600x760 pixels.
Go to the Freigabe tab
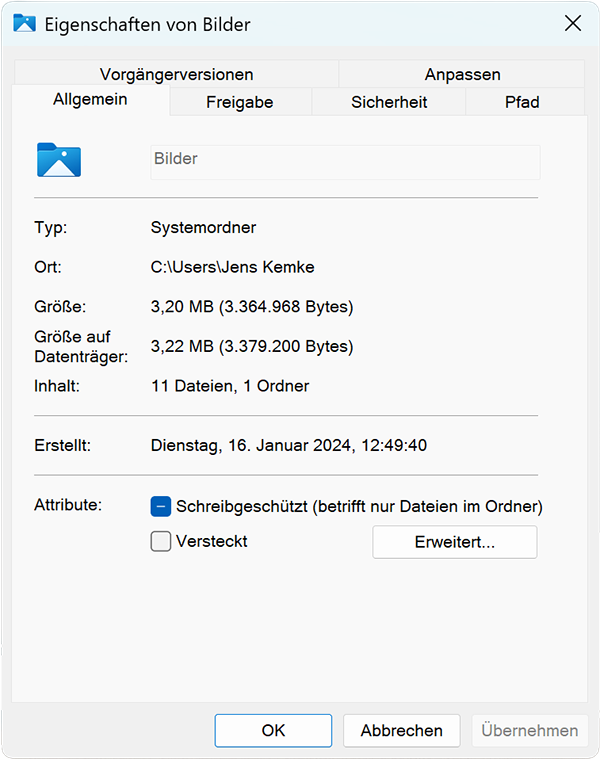coord(240,102)
